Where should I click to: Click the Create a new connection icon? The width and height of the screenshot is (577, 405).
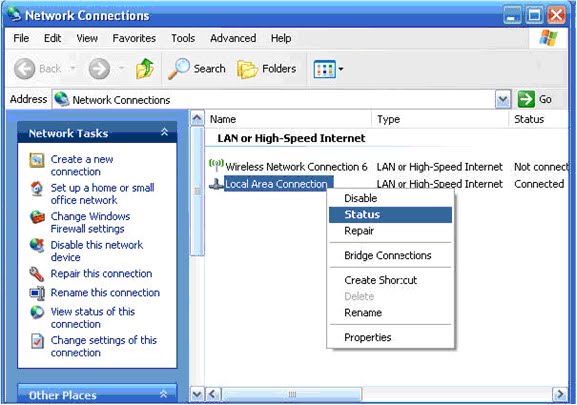[37, 160]
